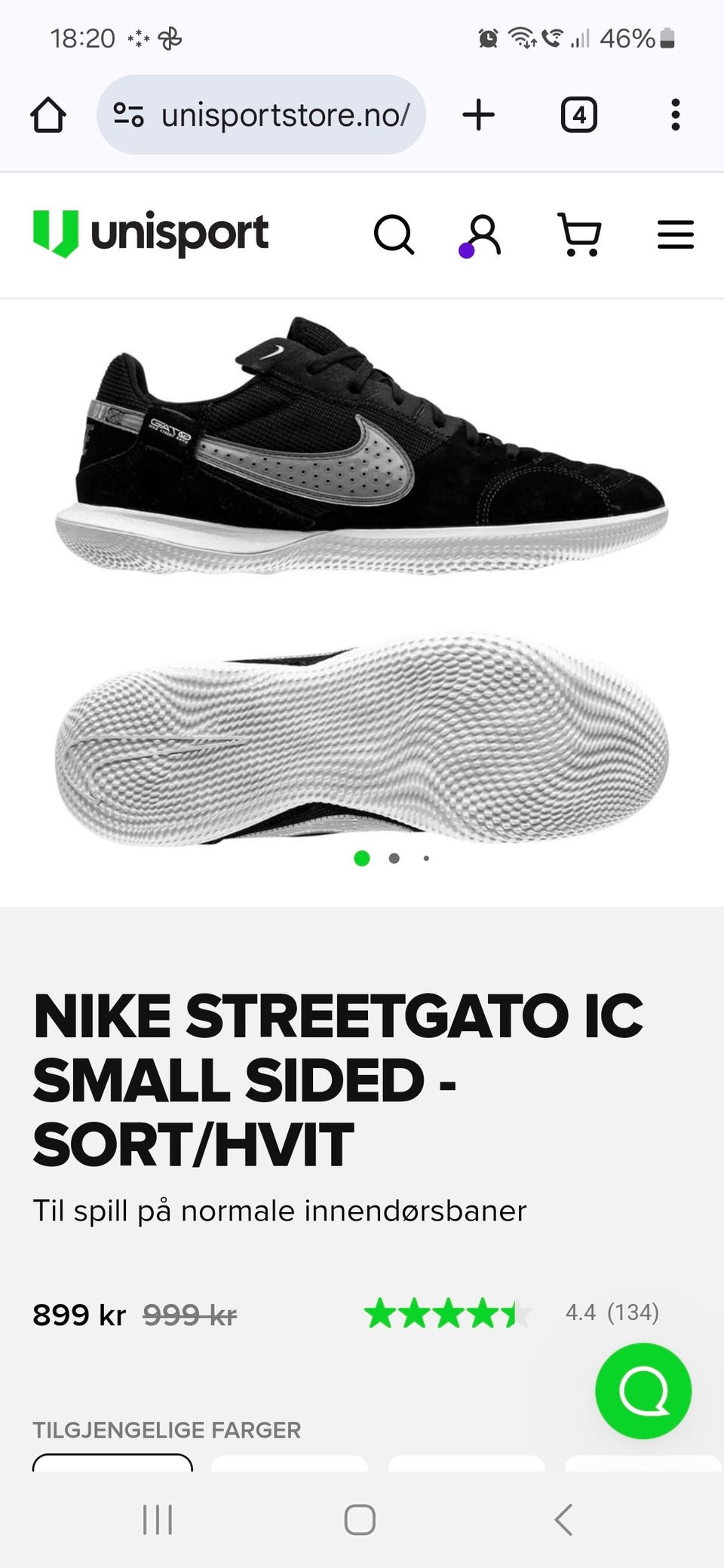Choose the second available color option
This screenshot has width=724, height=1568.
[x=290, y=1463]
